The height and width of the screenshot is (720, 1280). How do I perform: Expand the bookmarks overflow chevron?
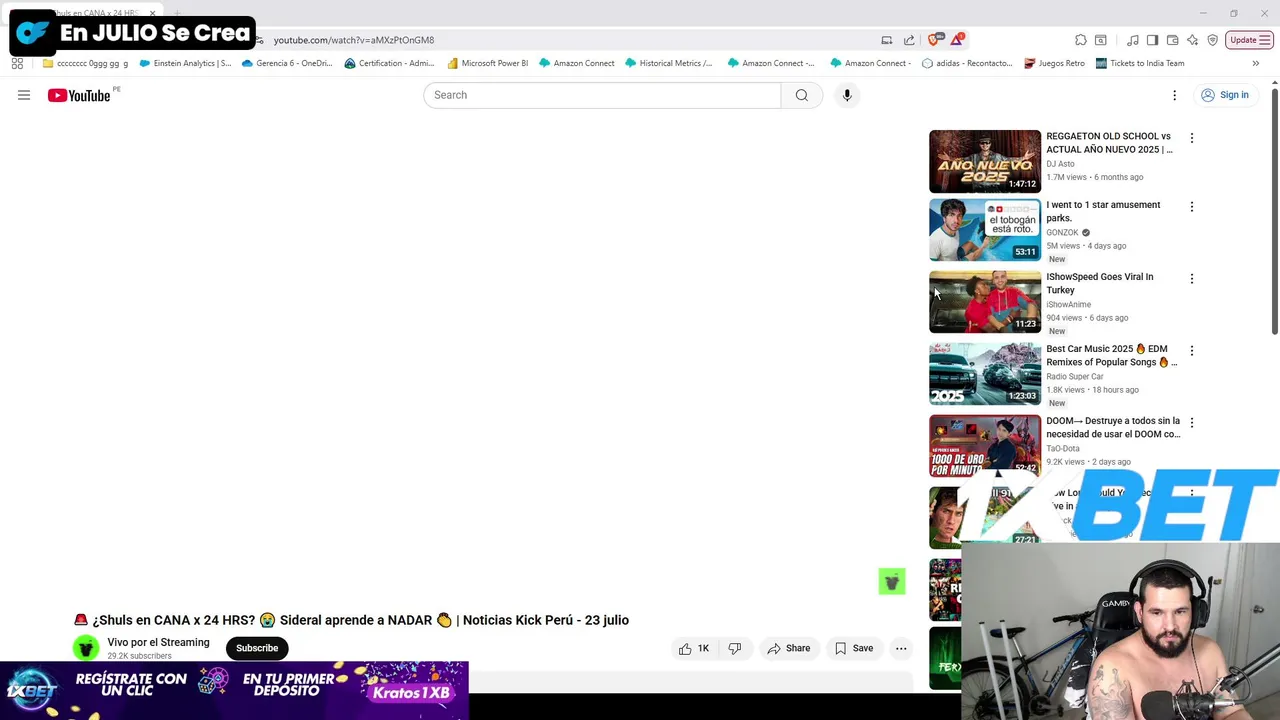[x=1255, y=63]
